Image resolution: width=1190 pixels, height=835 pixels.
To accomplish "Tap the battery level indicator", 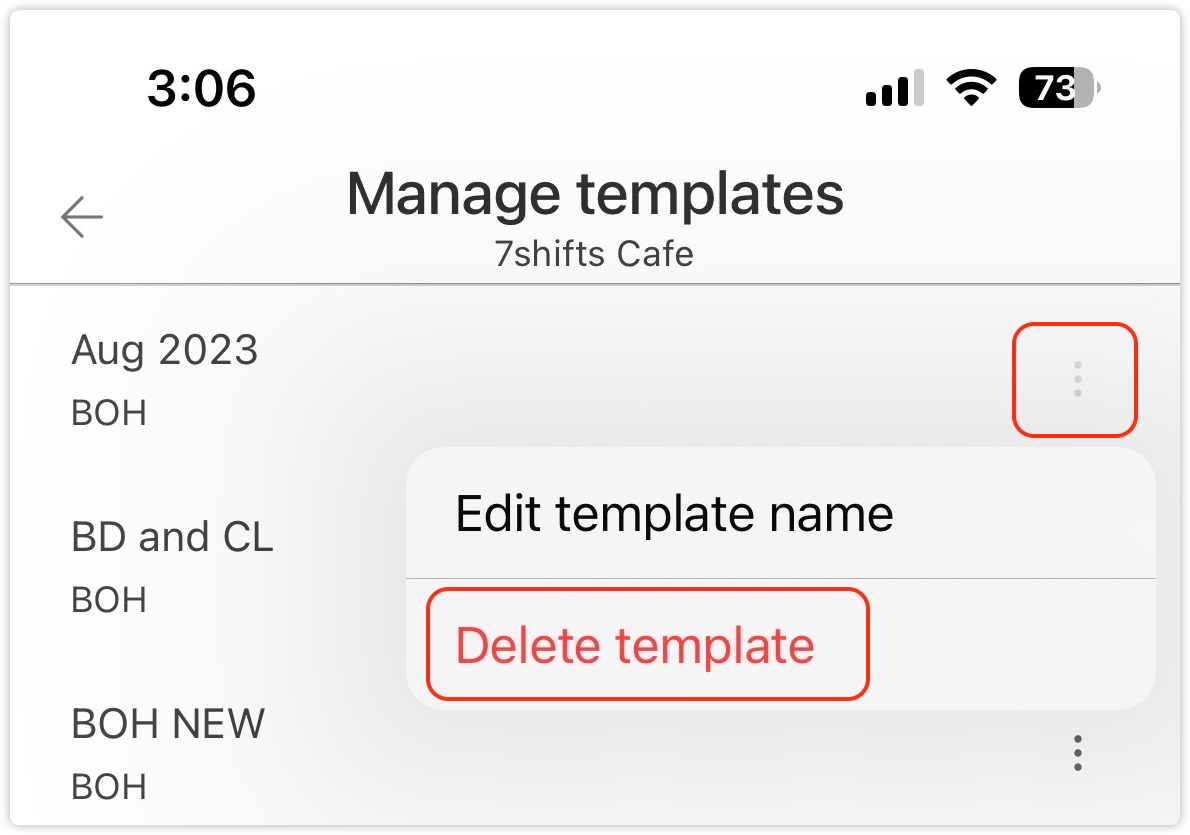I will click(x=1058, y=90).
